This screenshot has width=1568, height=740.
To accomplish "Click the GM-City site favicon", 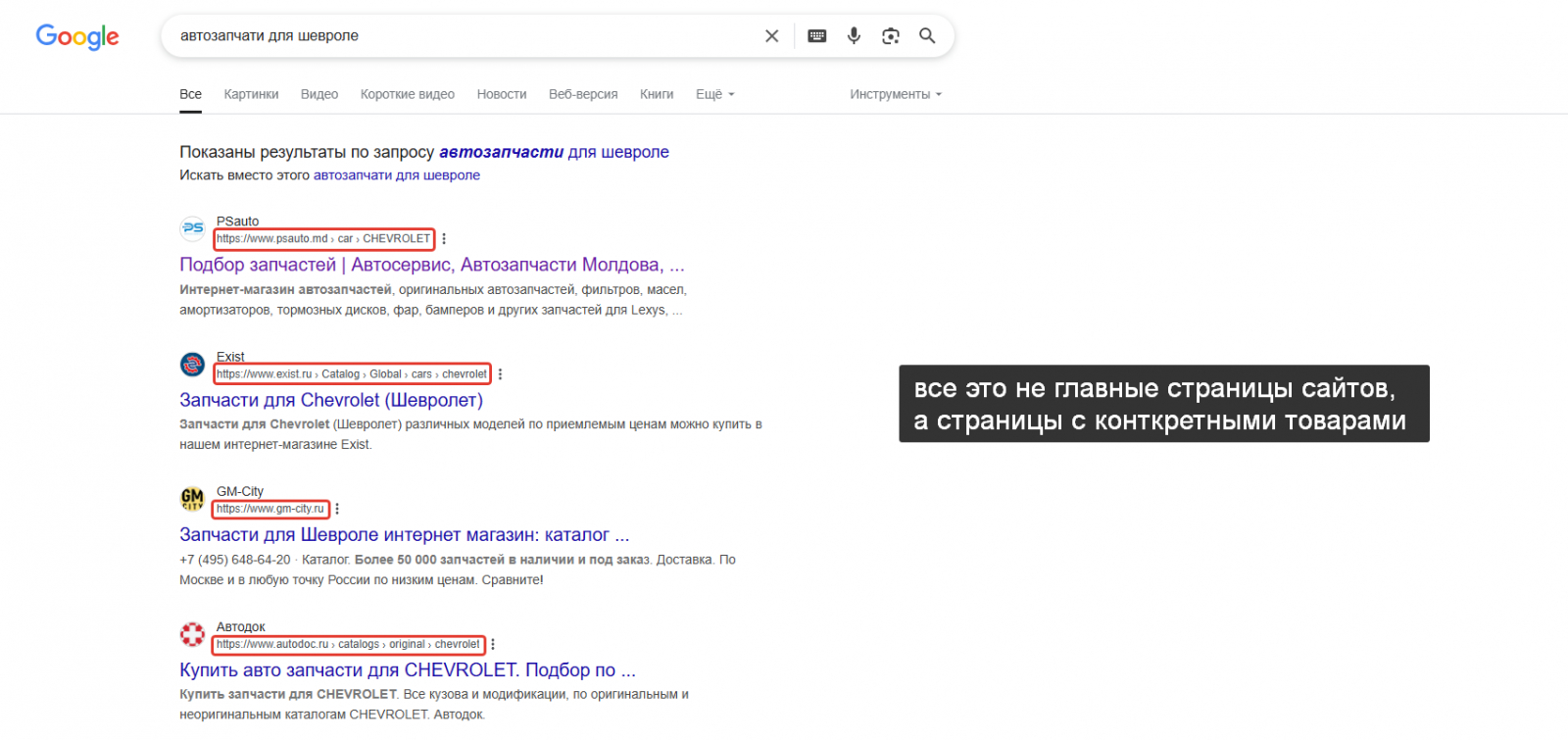I will (193, 499).
